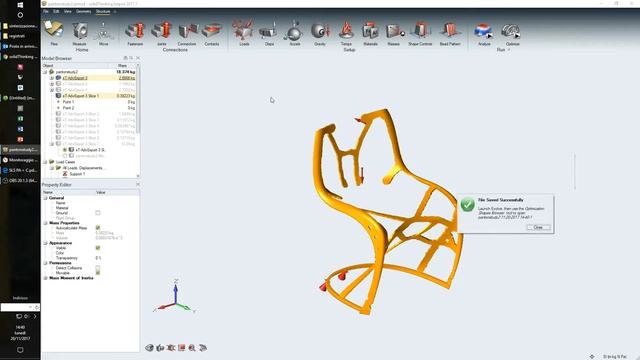The width and height of the screenshot is (640, 360).
Task: Choose the Connectors tool
Action: coord(187,31)
